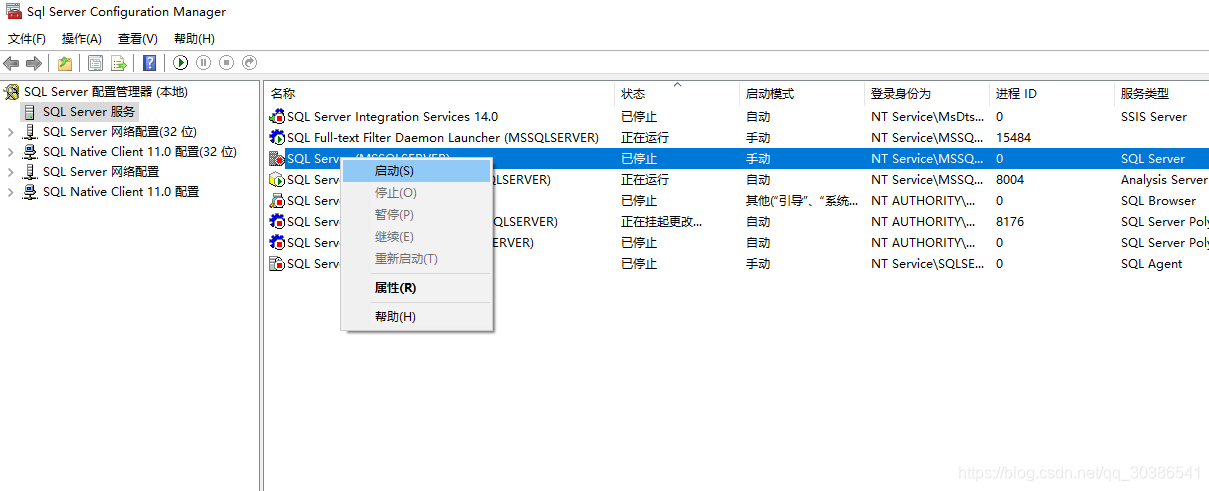Click process ID 8176
The height and width of the screenshot is (491, 1209).
(x=1010, y=222)
